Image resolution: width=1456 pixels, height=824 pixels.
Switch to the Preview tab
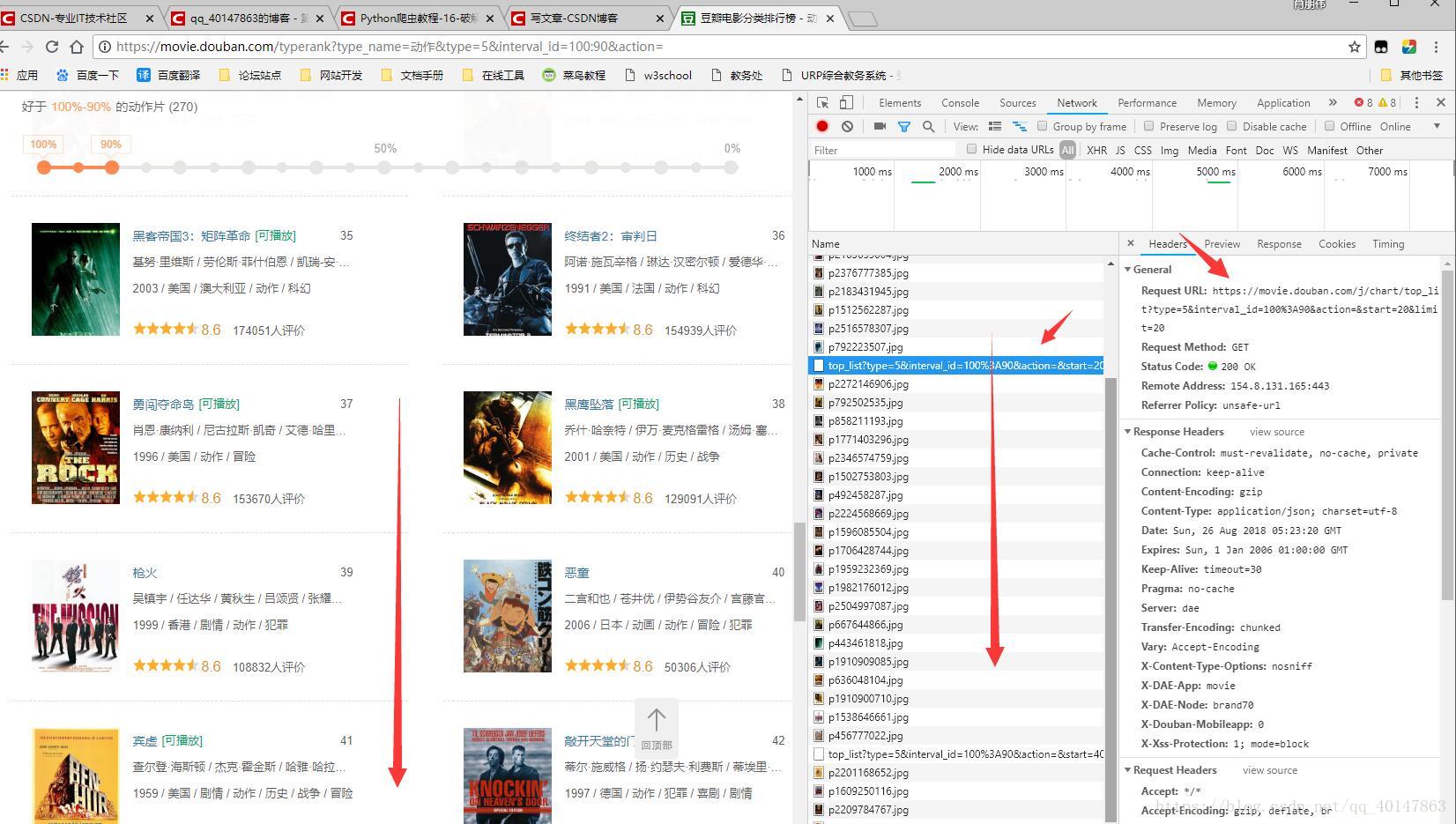(x=1222, y=243)
